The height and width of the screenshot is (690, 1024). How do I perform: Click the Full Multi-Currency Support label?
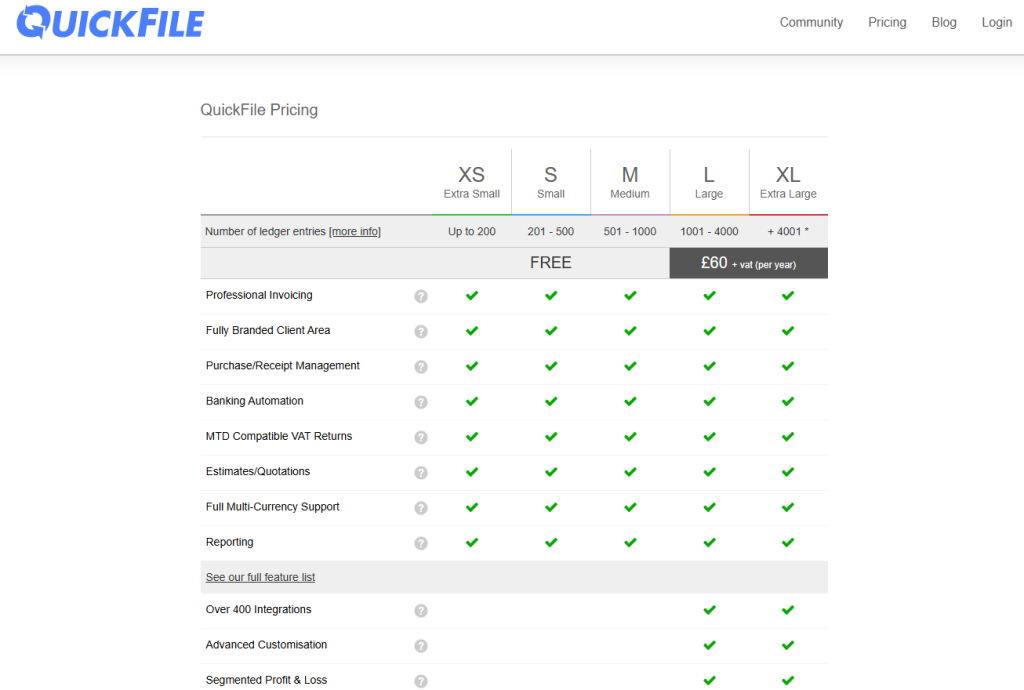(272, 507)
